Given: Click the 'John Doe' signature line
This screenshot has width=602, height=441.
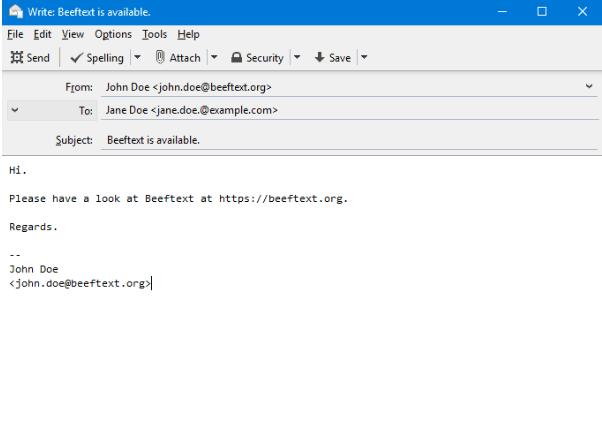Looking at the screenshot, I should [x=33, y=269].
